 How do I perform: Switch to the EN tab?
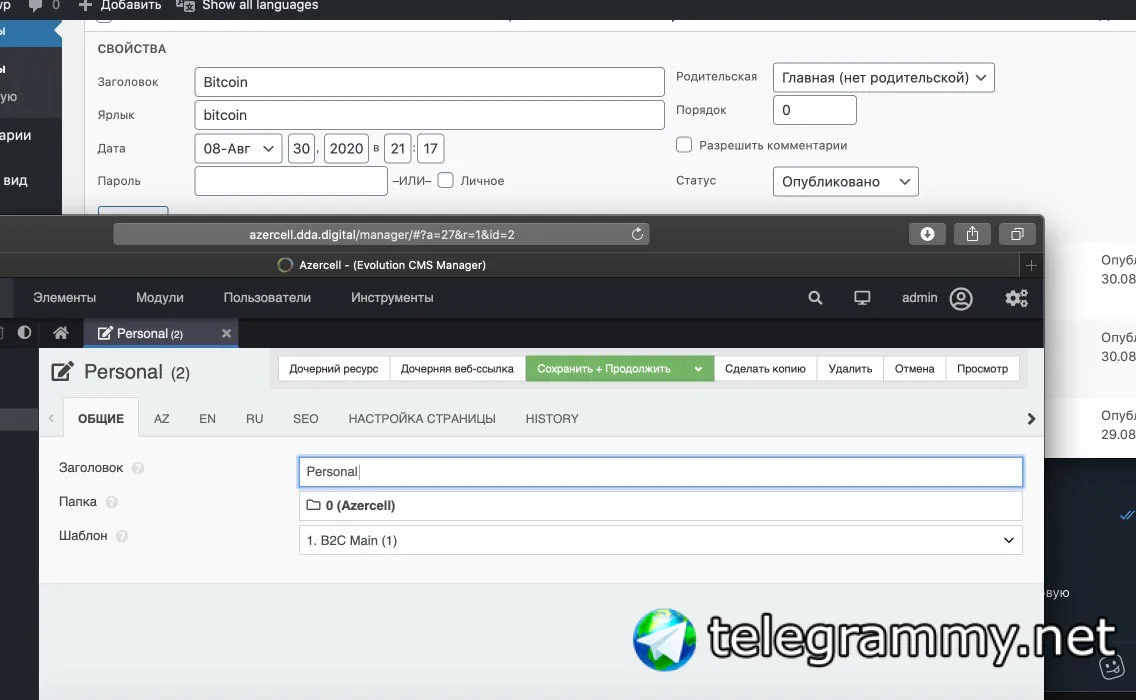[x=207, y=419]
